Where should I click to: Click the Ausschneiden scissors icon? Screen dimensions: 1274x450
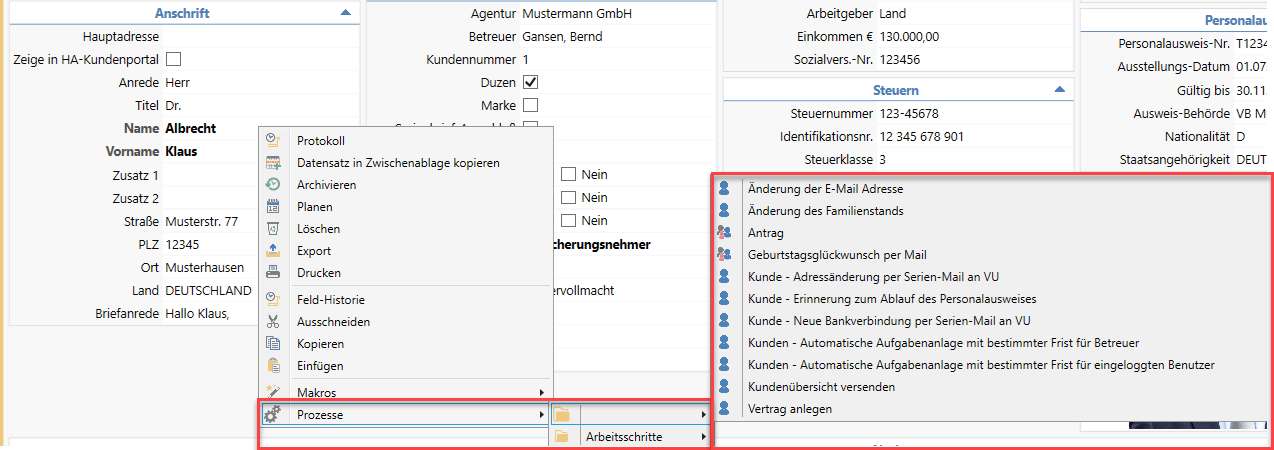tap(273, 322)
